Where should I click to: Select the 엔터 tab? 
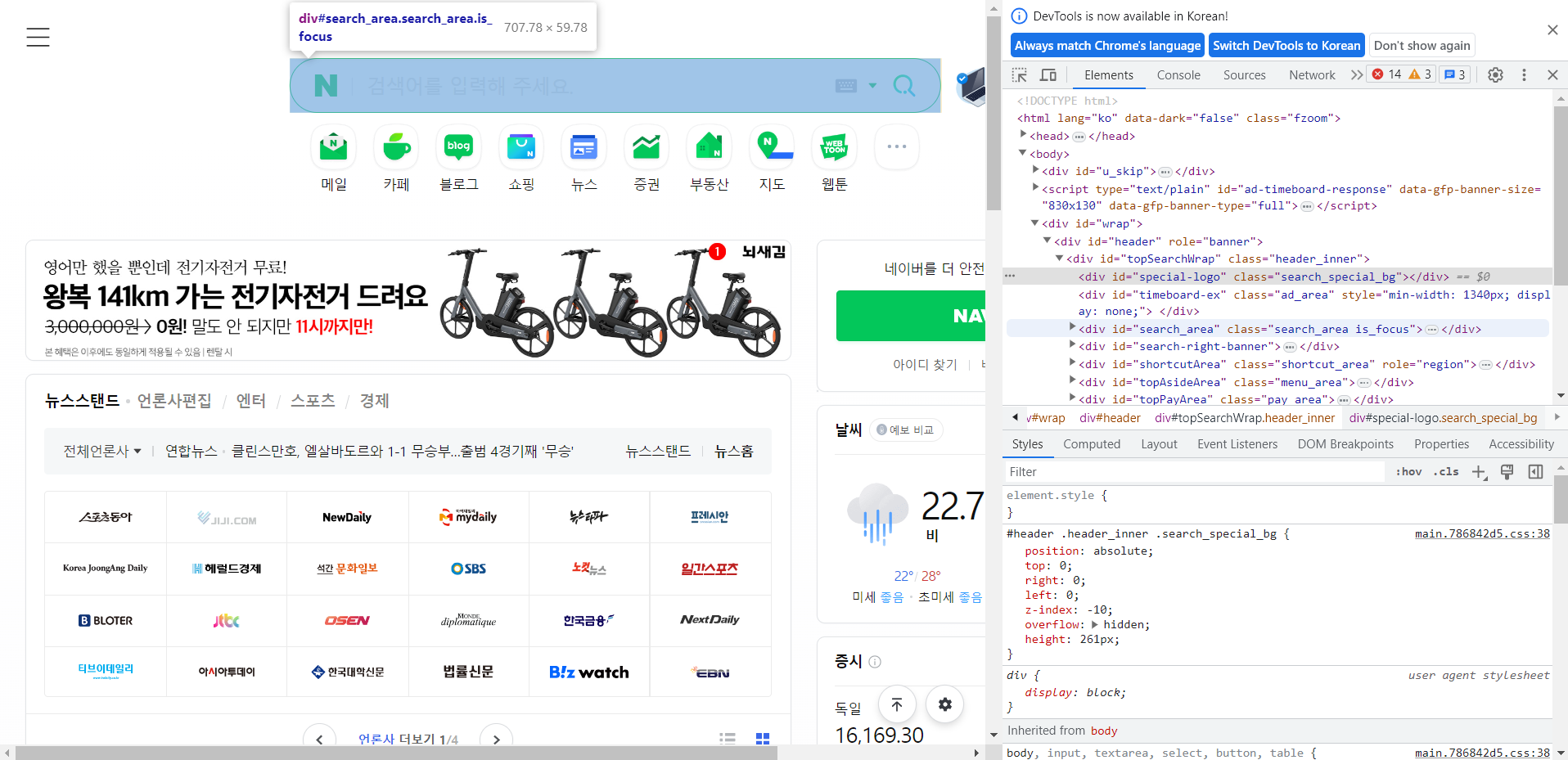tap(251, 401)
